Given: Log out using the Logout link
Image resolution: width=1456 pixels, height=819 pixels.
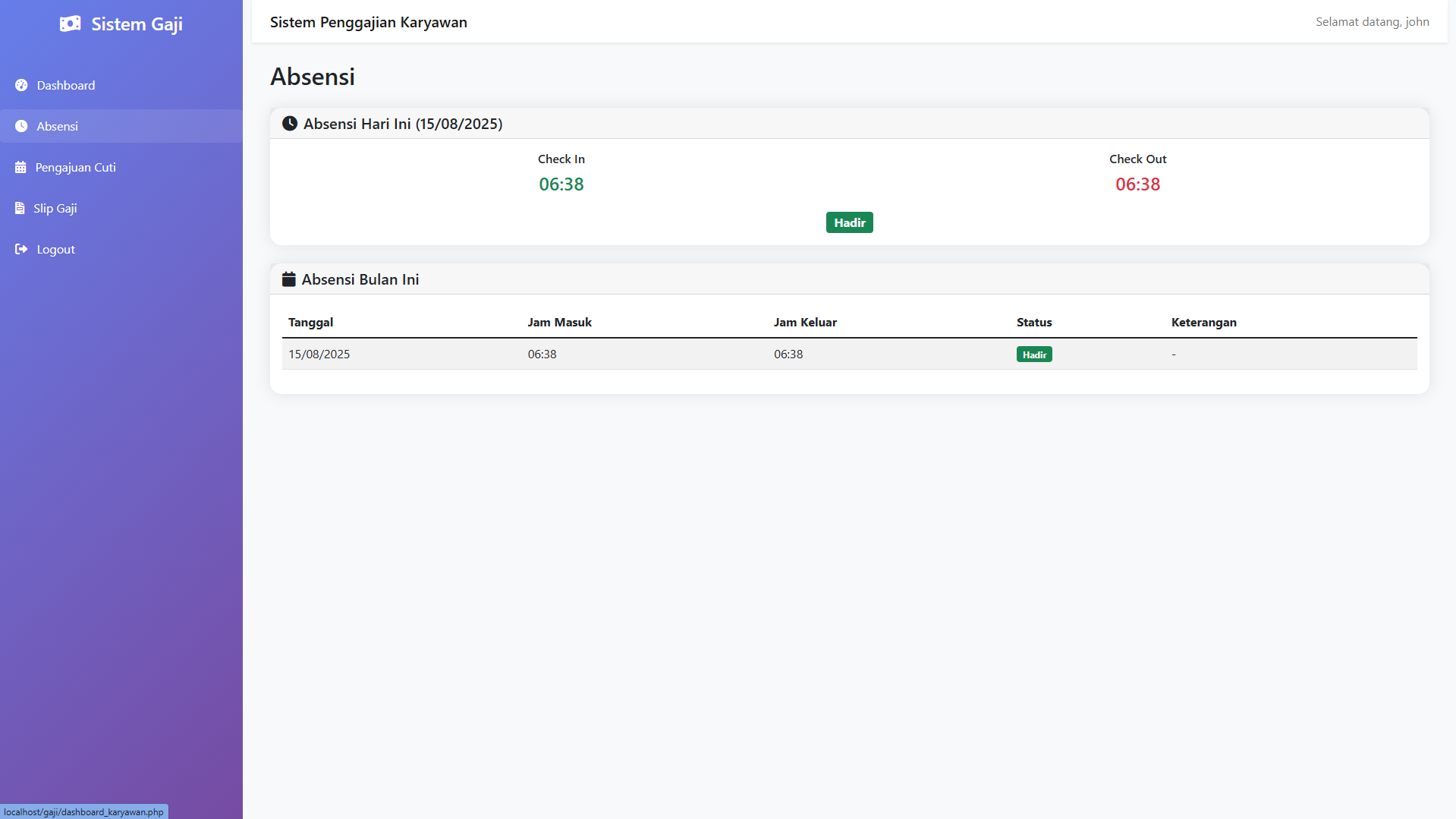Looking at the screenshot, I should coord(55,249).
